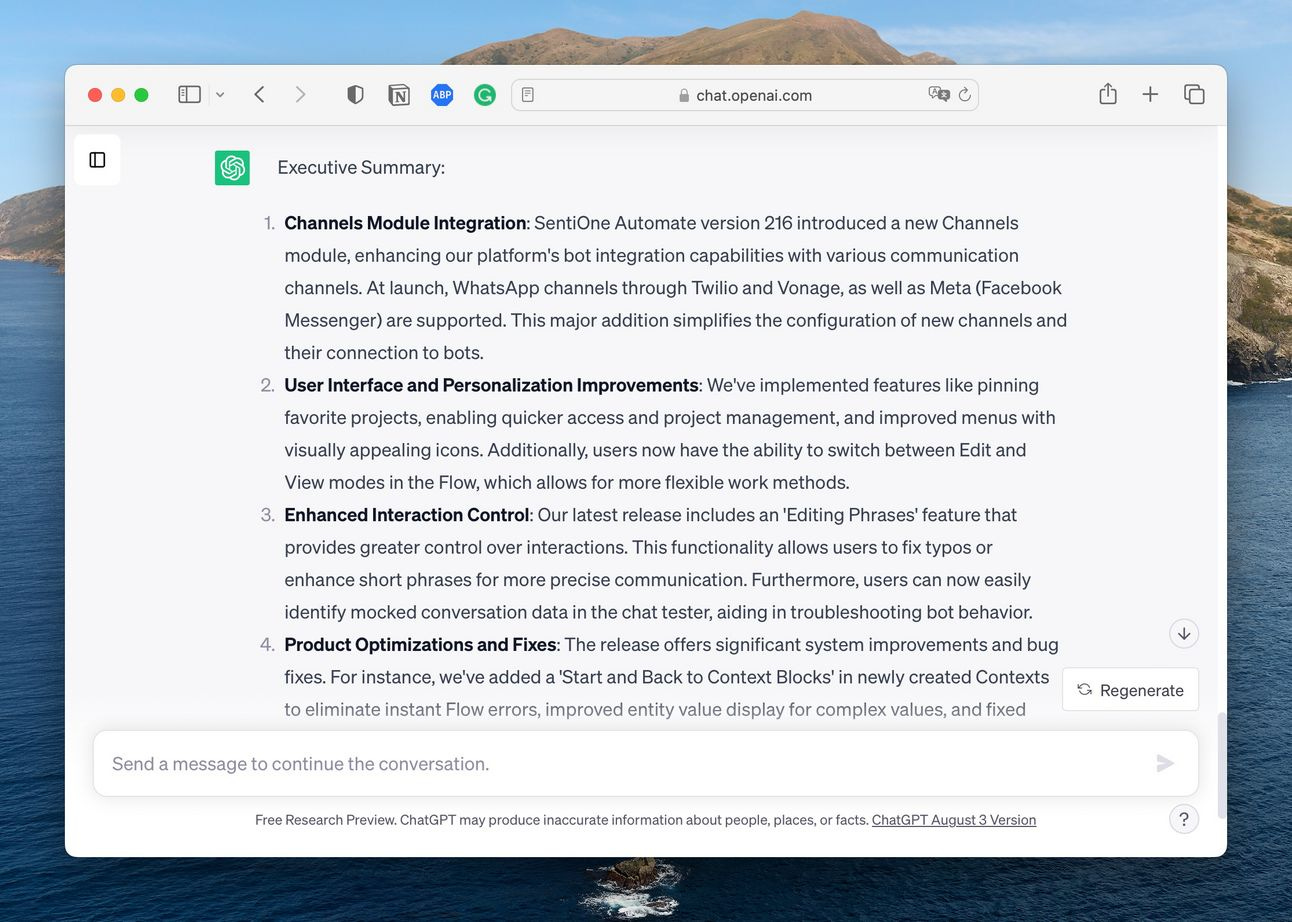Click the Product Optimizations and Fixes heading
Screen dimensions: 1292x922
point(420,645)
